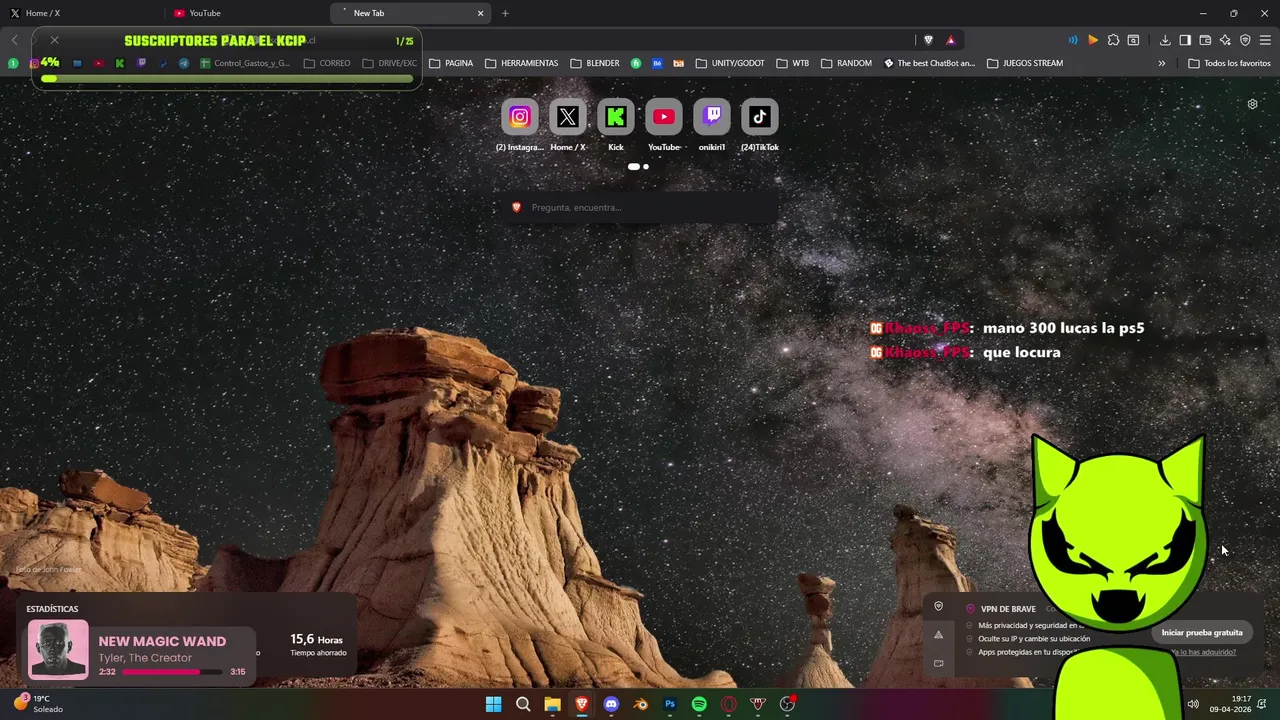The image size is (1280, 720).
Task: Switch to the Home / X tab
Action: [82, 13]
